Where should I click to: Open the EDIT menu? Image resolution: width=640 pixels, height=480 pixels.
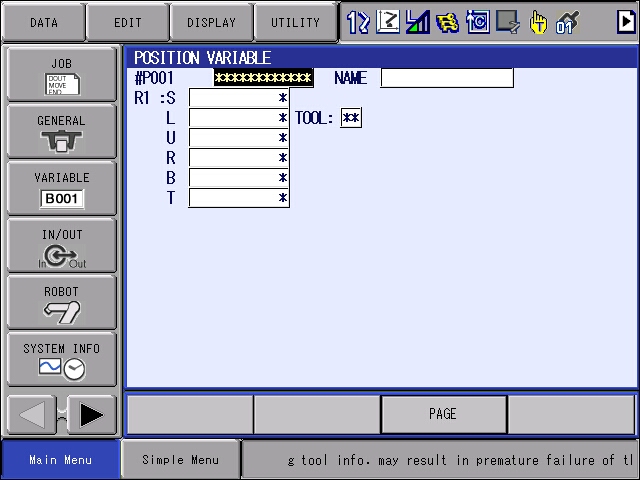point(128,22)
